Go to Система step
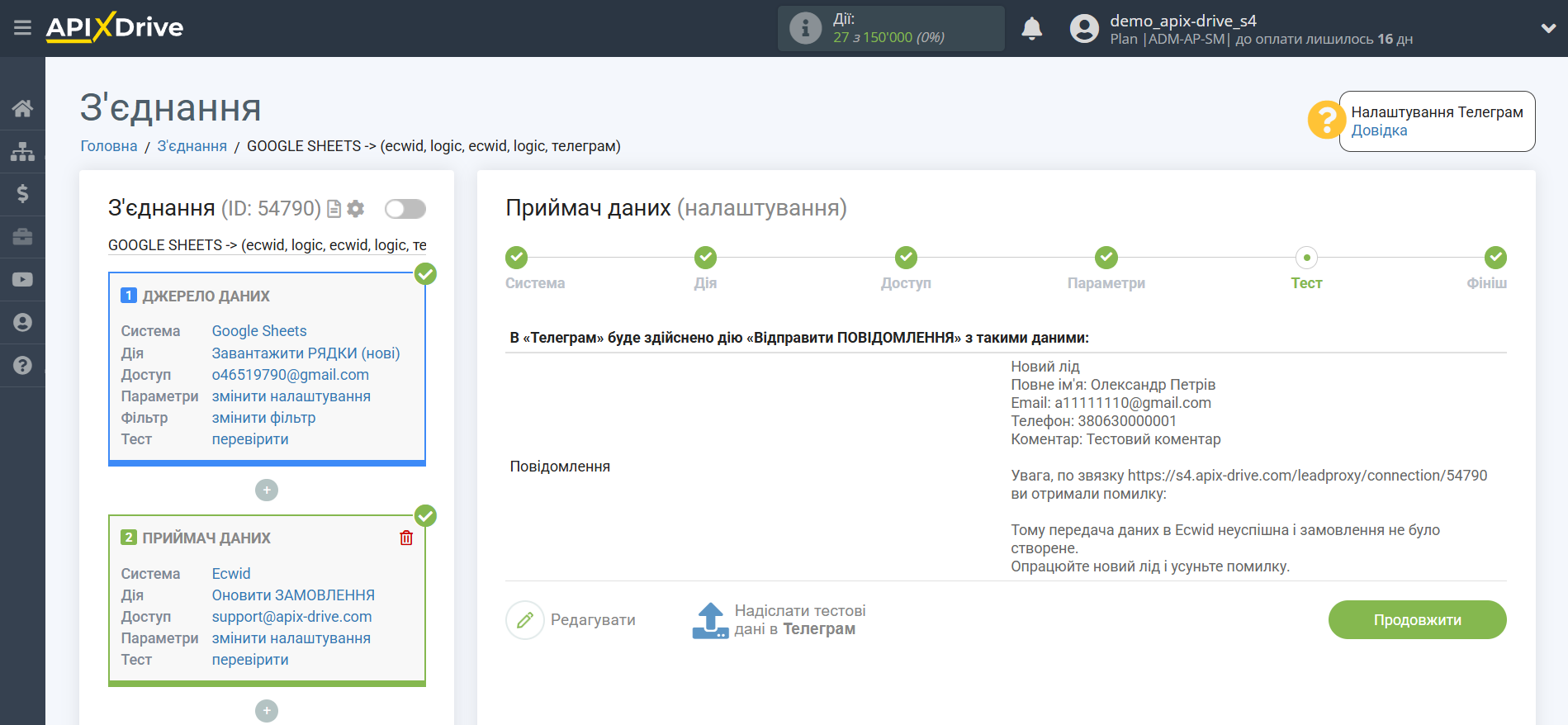The width and height of the screenshot is (1568, 725). pyautogui.click(x=517, y=258)
